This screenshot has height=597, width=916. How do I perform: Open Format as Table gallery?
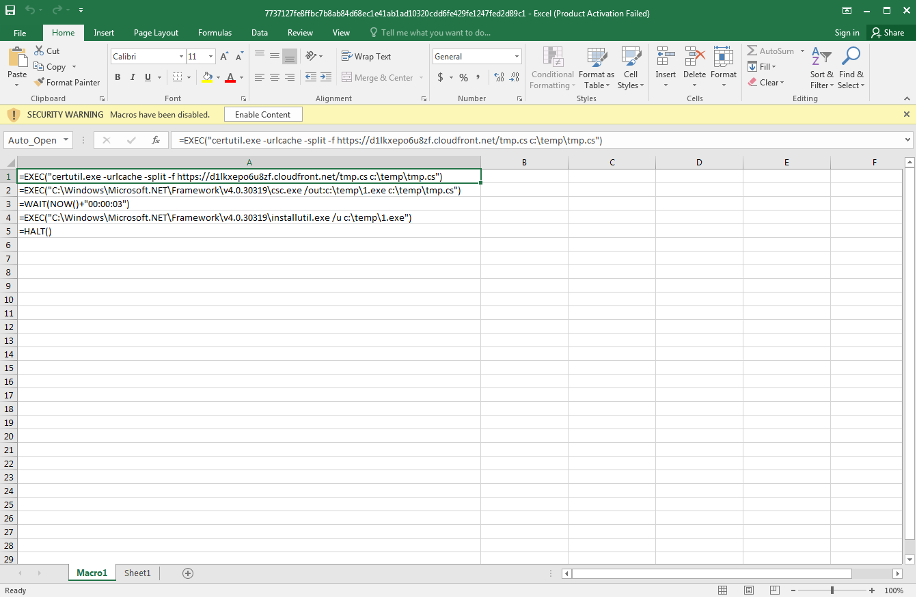(596, 68)
